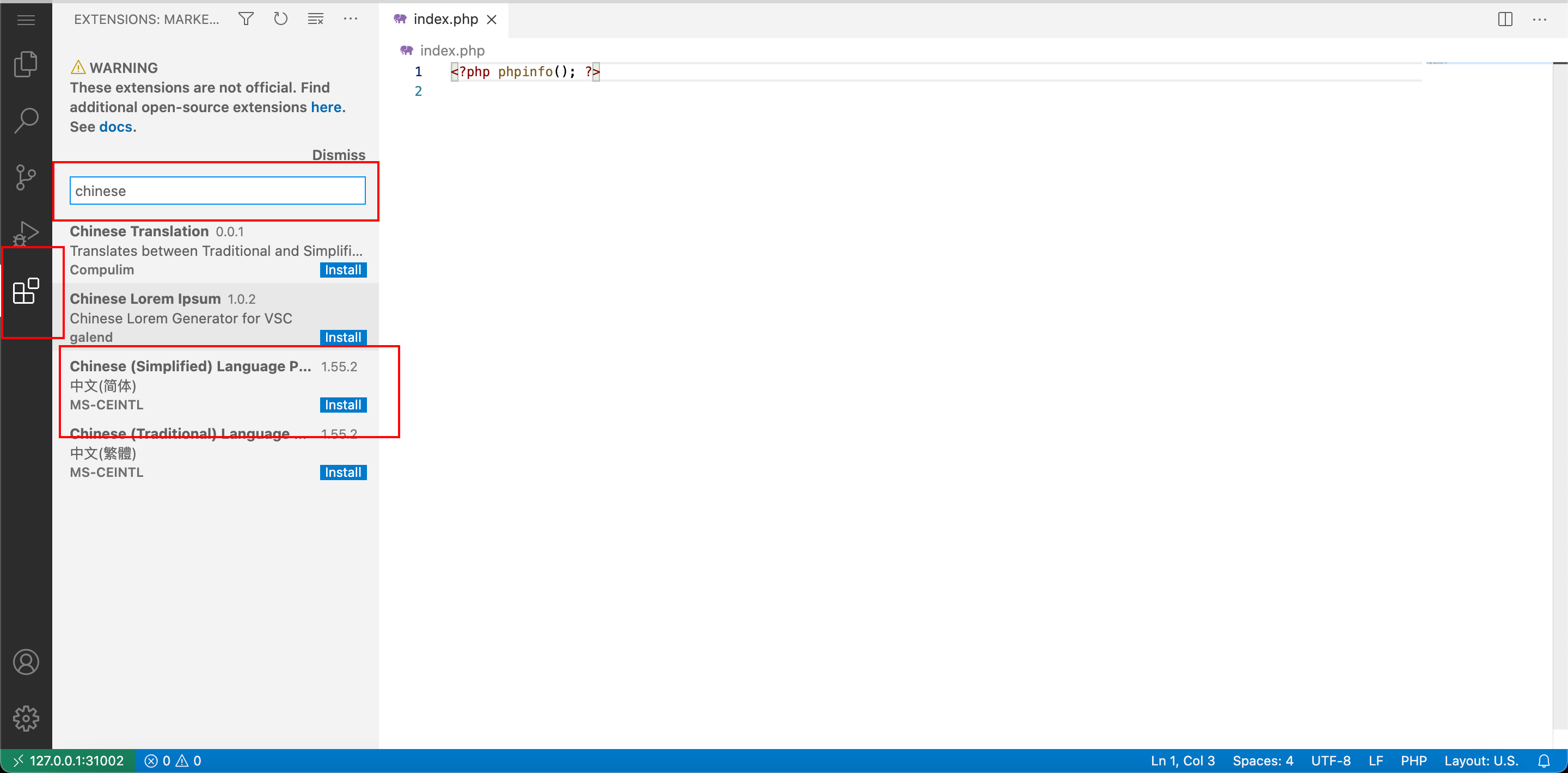
Task: Refresh the extensions list
Action: coord(280,19)
